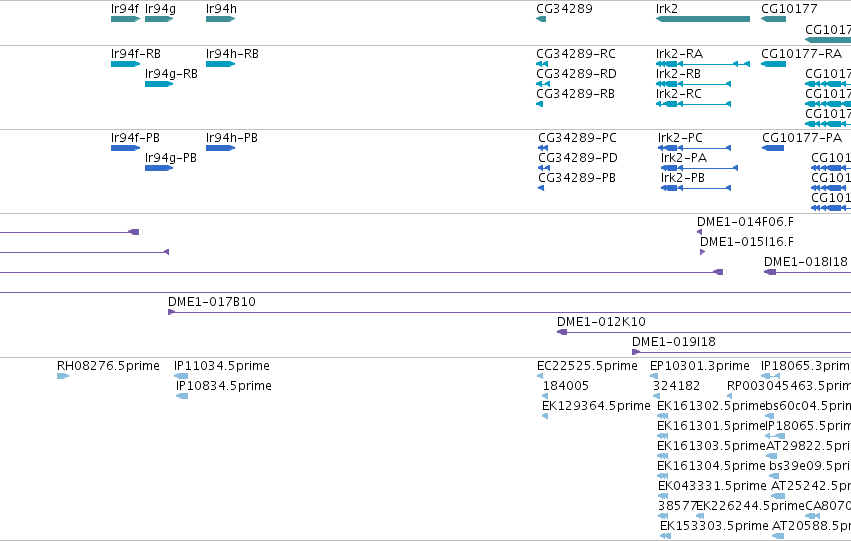Click the CG34289-RC transcript glyph
Image resolution: width=851 pixels, height=541 pixels.
[x=542, y=64]
